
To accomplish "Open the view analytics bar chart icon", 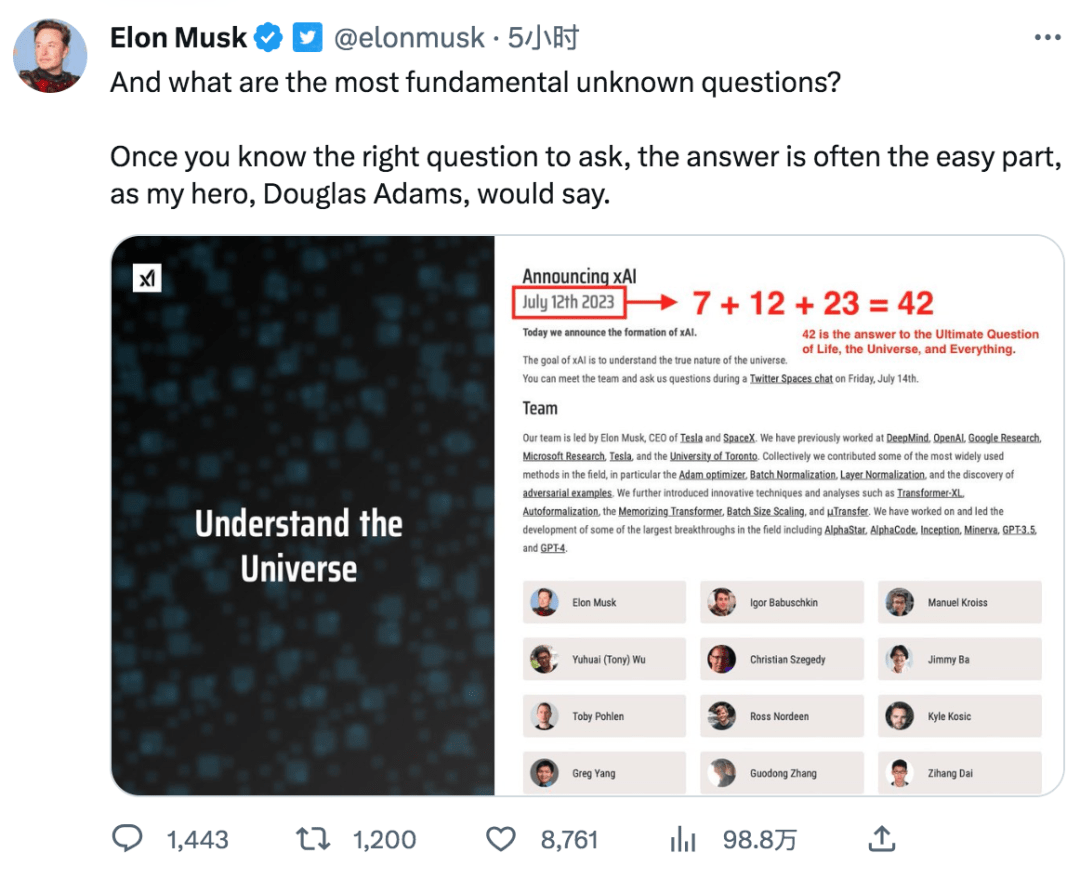I will point(683,838).
